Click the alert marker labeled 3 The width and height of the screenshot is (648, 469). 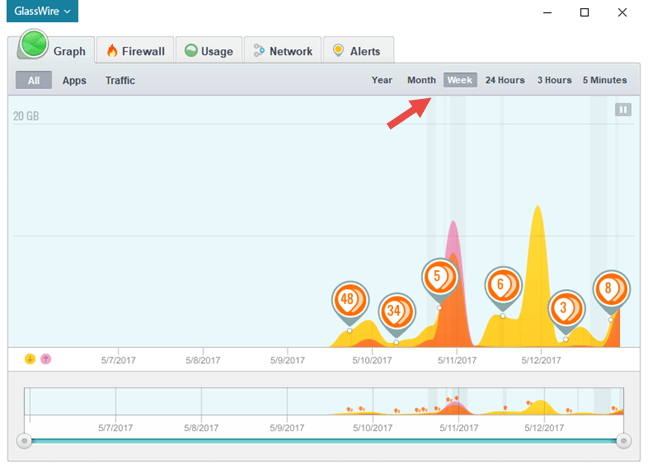point(566,309)
